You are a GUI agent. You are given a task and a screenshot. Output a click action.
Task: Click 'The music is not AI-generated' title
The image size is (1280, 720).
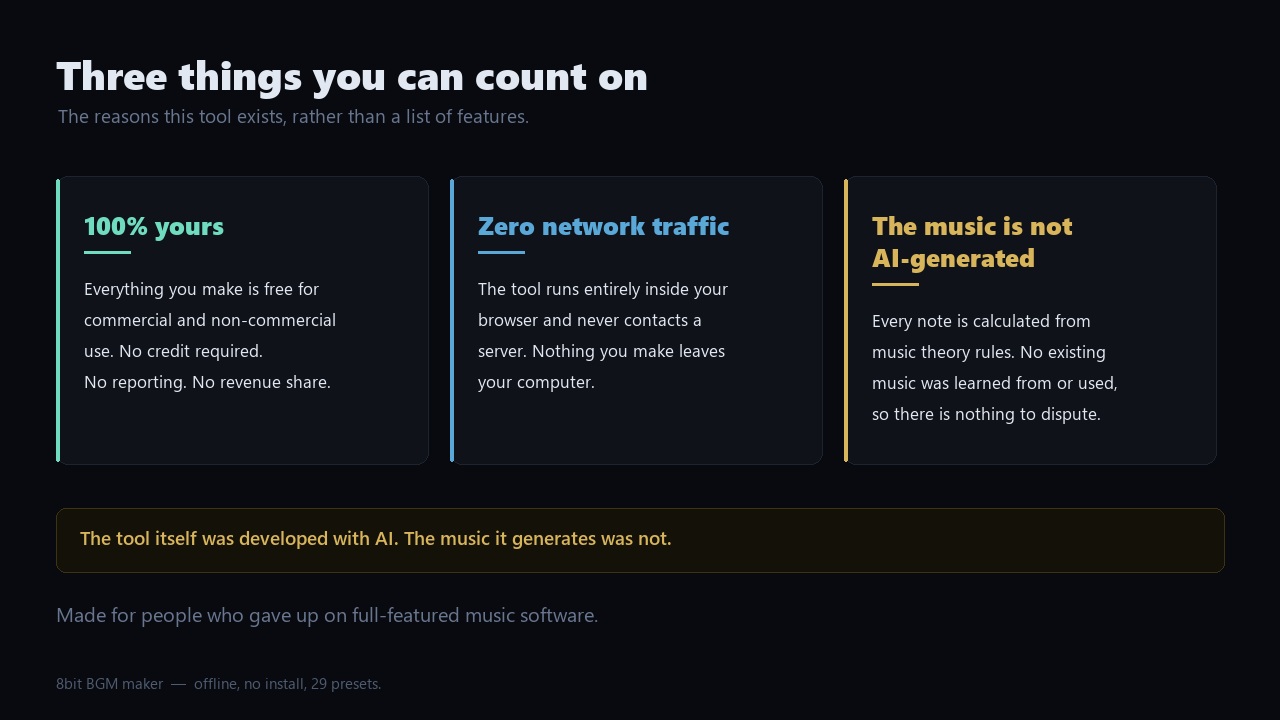(972, 242)
